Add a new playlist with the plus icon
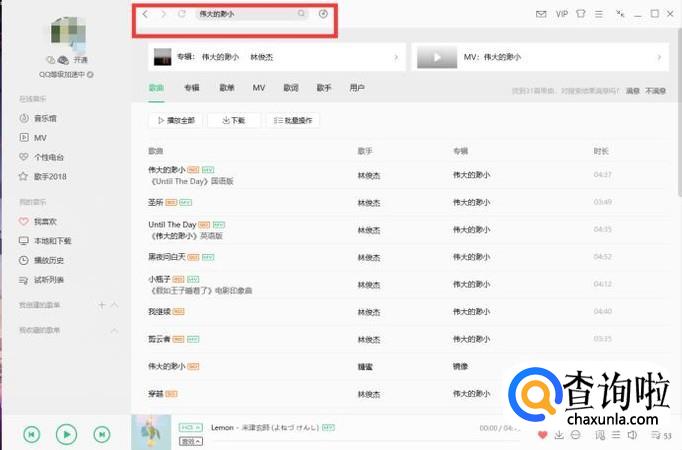 [101, 305]
